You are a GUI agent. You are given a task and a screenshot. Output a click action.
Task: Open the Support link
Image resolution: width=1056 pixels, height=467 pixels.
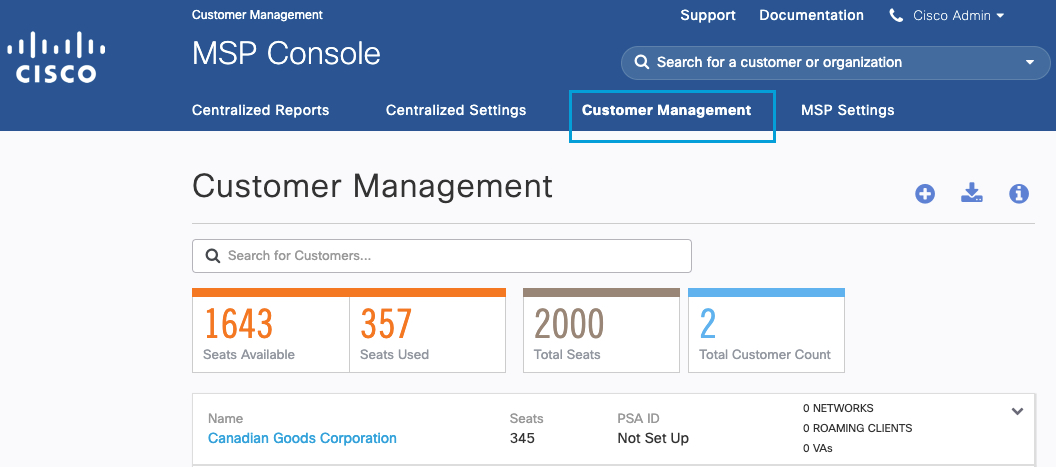click(x=708, y=16)
